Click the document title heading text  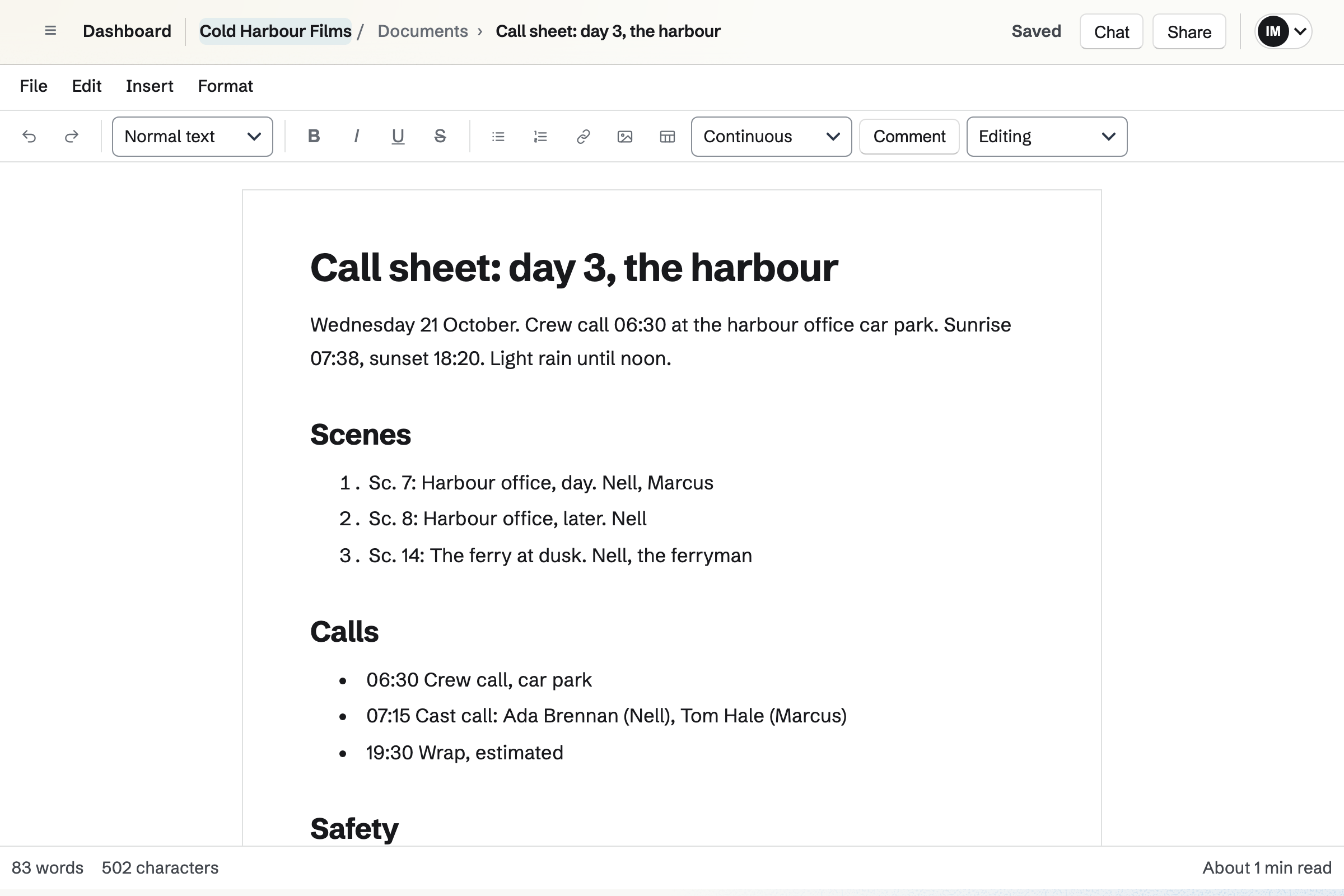(573, 268)
